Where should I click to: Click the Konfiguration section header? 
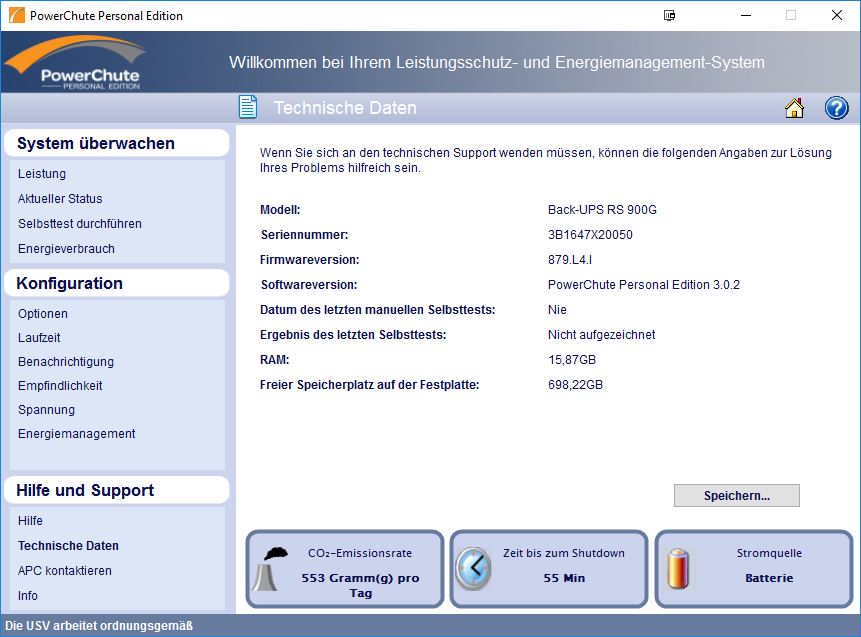point(116,283)
